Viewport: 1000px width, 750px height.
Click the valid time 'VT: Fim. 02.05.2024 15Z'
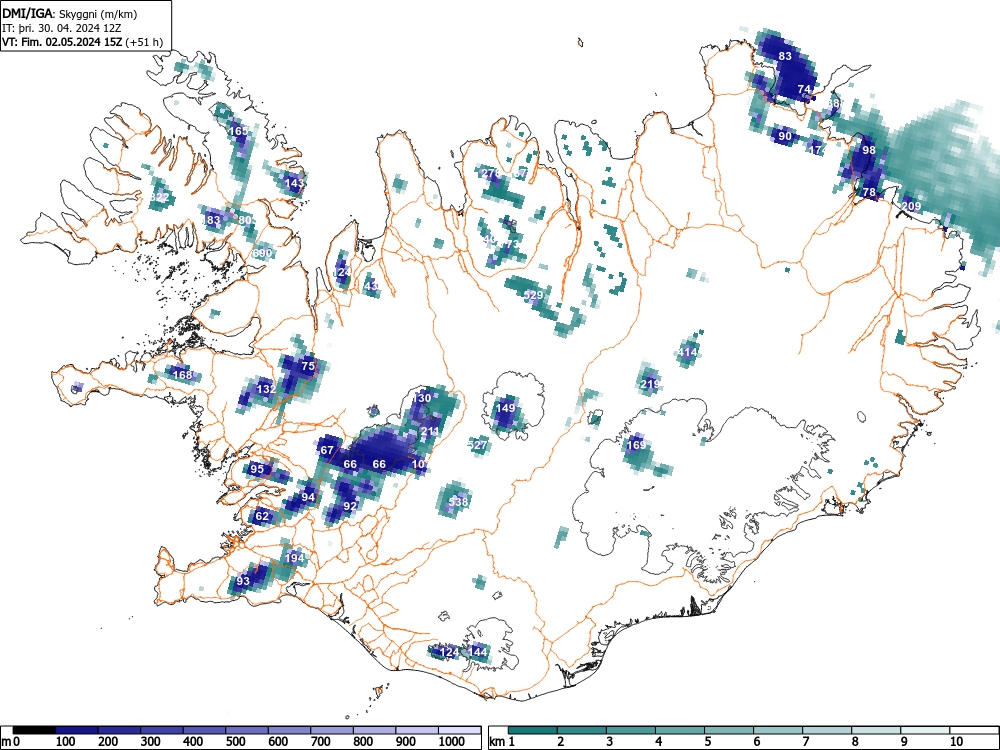click(x=62, y=43)
